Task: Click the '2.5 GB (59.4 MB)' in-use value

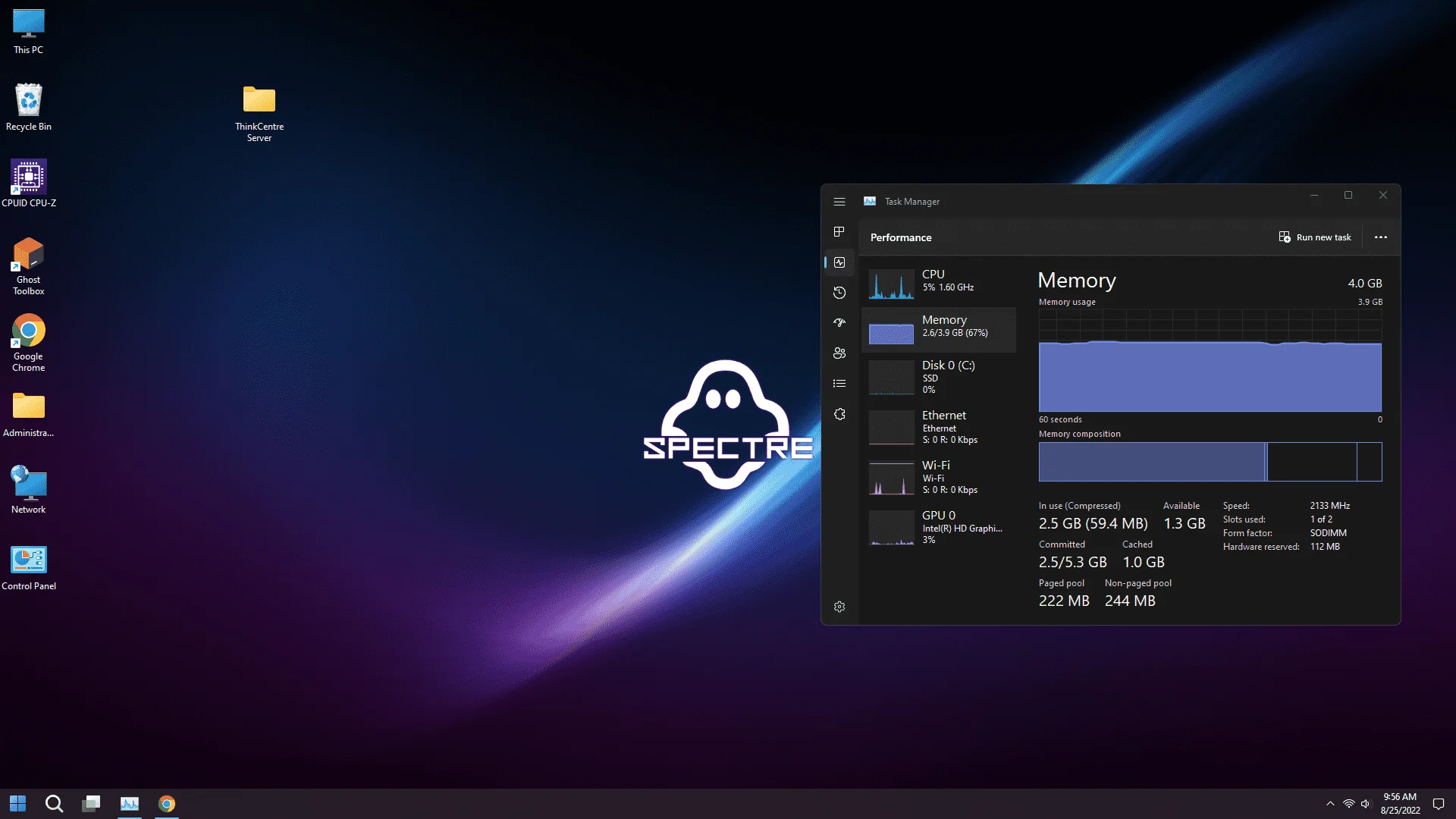Action: click(x=1093, y=524)
